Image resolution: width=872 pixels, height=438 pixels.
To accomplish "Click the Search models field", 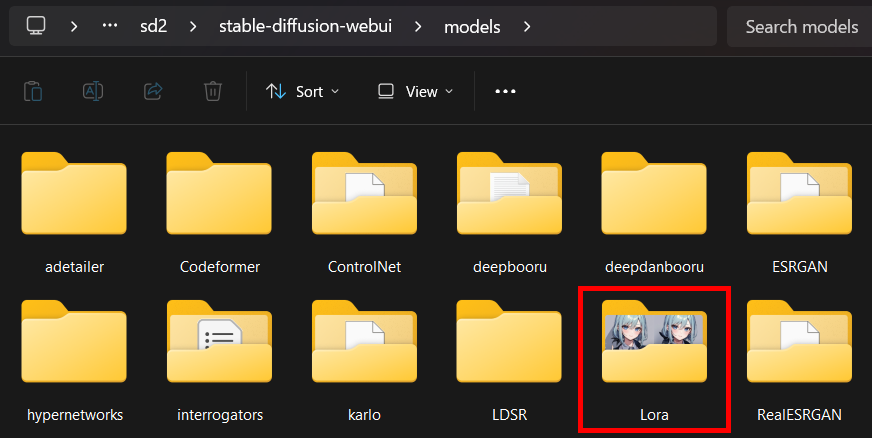I will pos(800,27).
